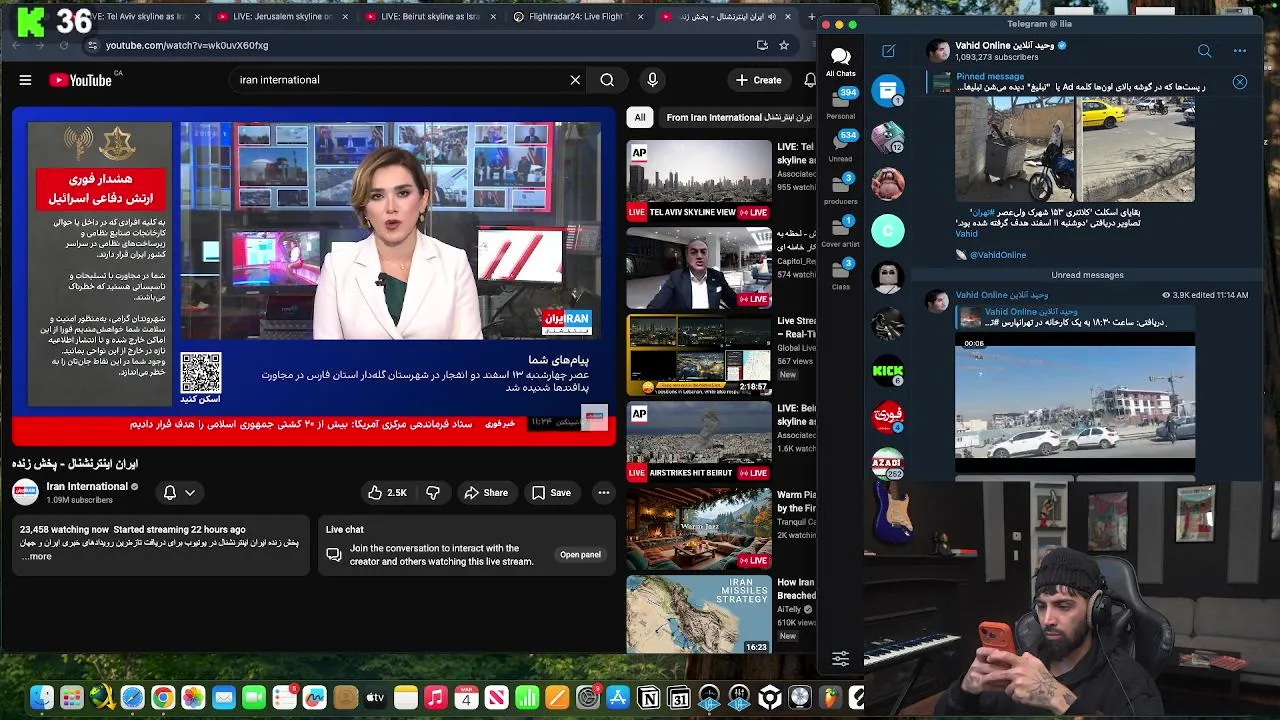
Task: Open a new Chrome tab
Action: pyautogui.click(x=811, y=17)
